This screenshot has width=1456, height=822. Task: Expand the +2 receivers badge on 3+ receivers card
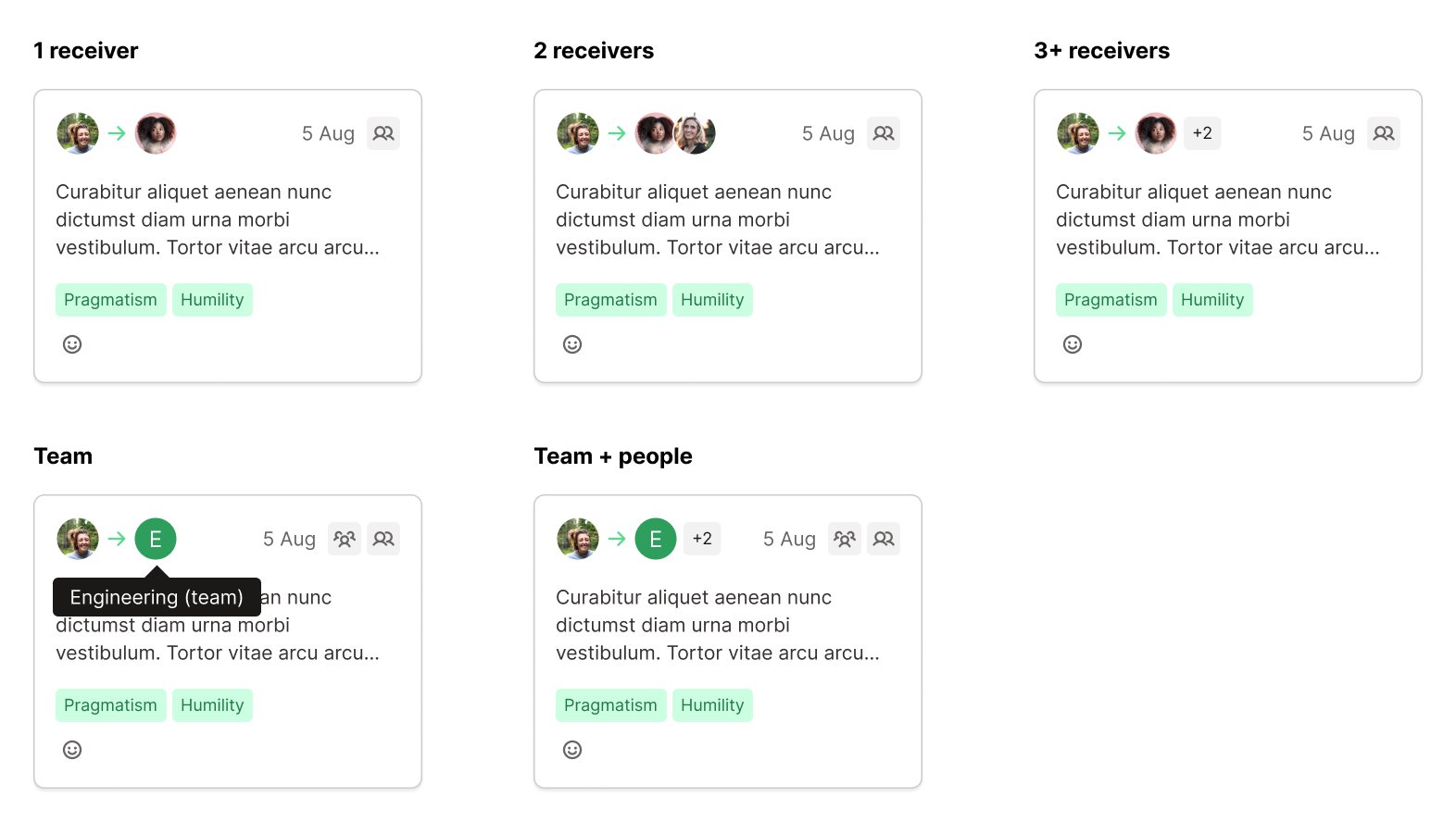[x=1202, y=133]
